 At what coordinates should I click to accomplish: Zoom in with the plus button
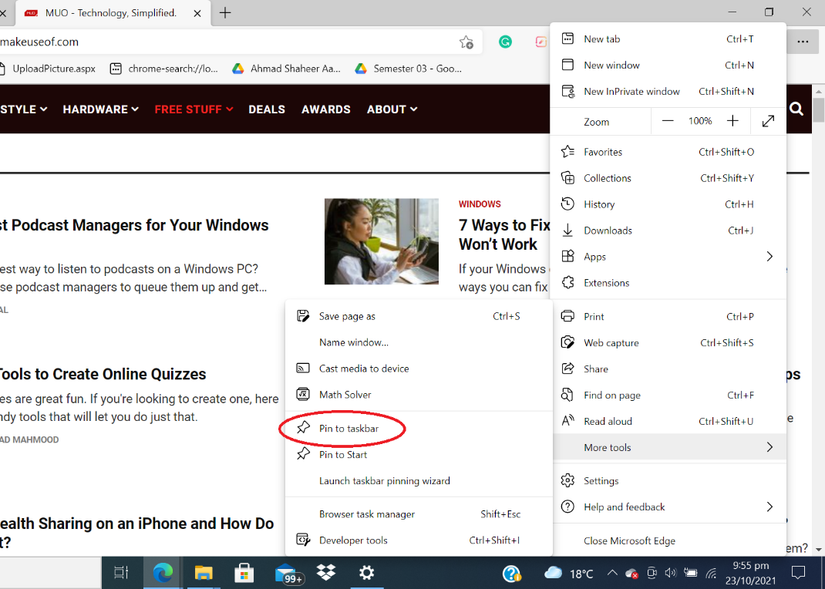[732, 121]
